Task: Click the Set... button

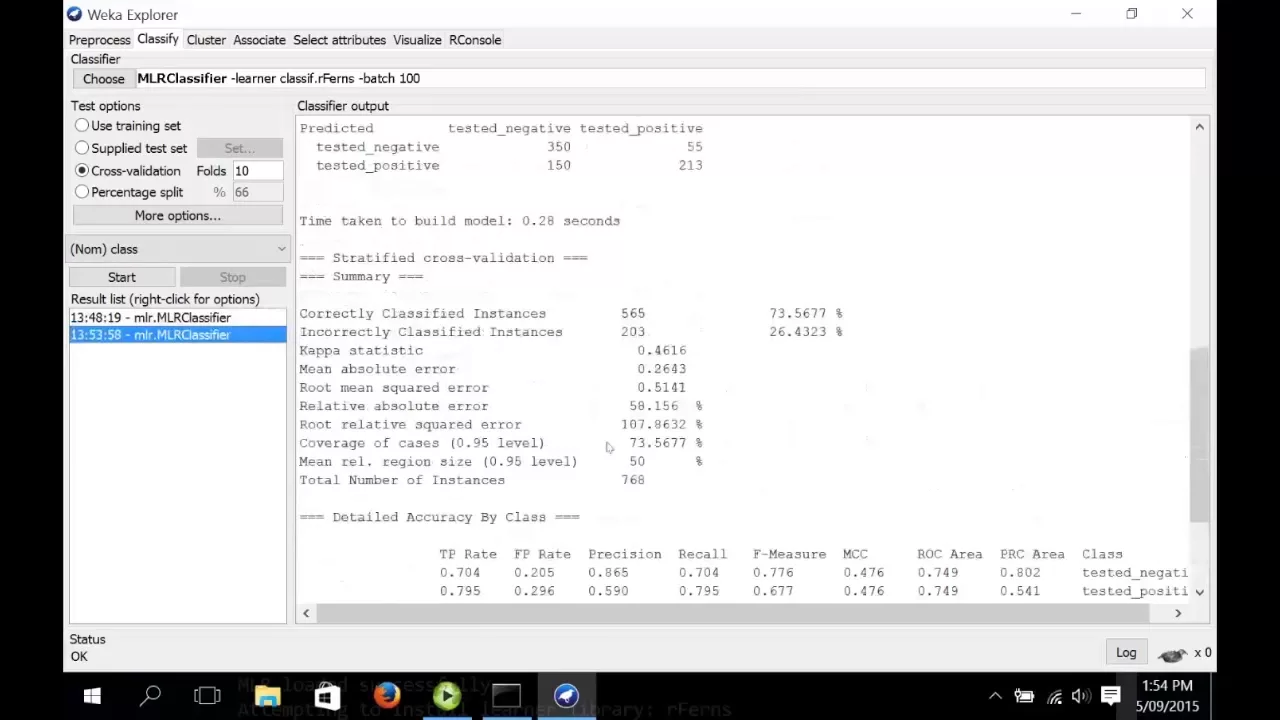Action: (239, 148)
